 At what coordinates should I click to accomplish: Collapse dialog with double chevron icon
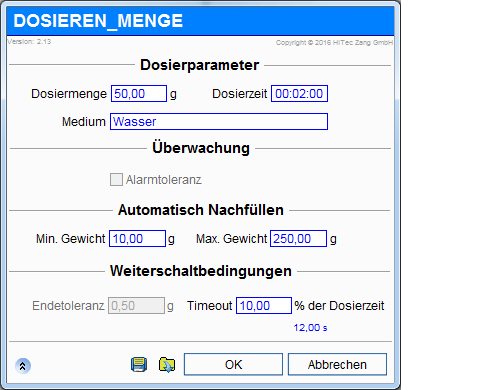click(23, 366)
